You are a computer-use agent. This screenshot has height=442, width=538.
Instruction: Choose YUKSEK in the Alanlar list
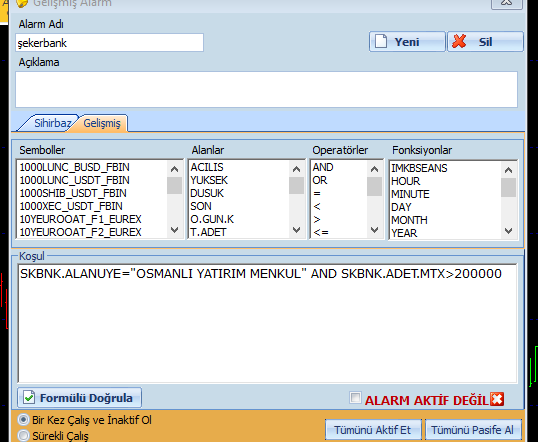(209, 180)
